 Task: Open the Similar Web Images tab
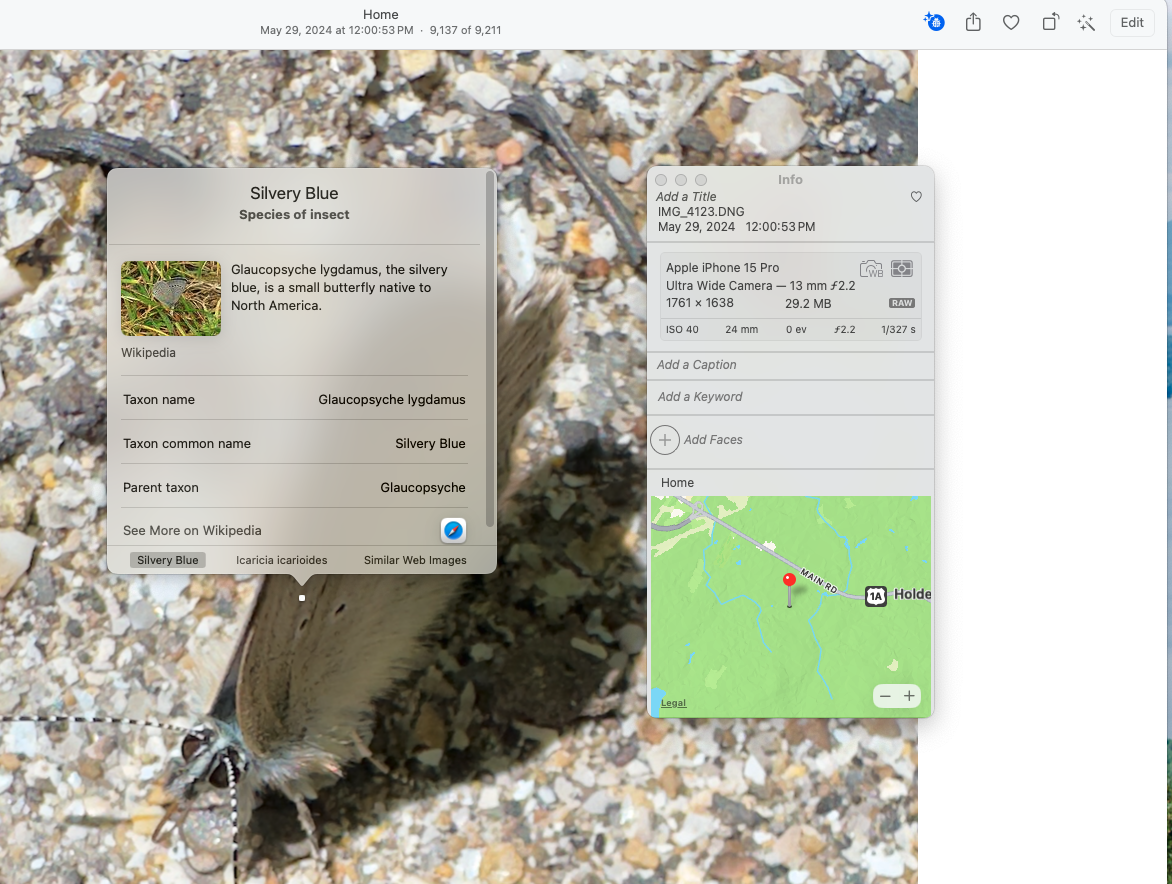[415, 560]
